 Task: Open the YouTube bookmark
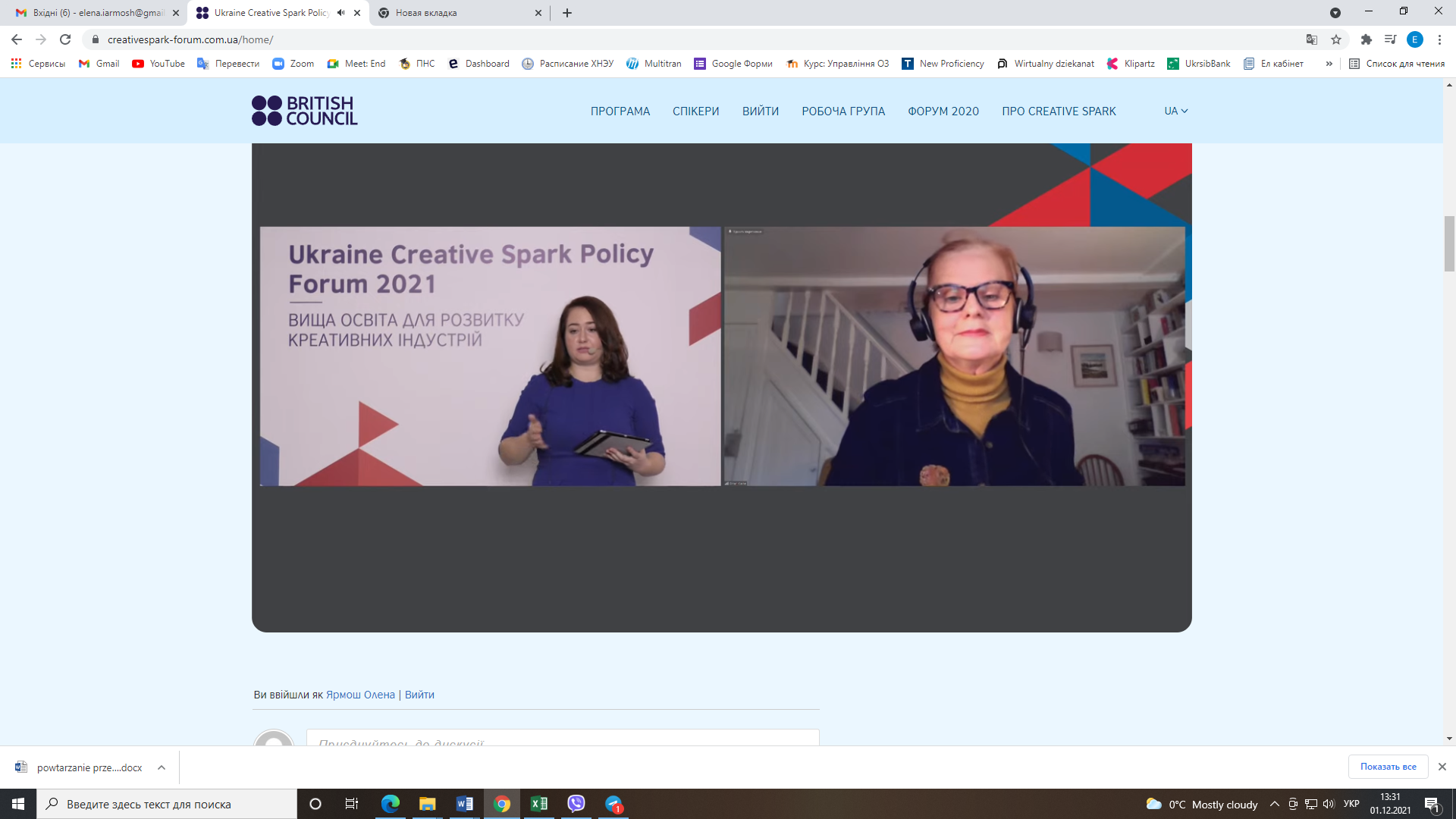[158, 64]
